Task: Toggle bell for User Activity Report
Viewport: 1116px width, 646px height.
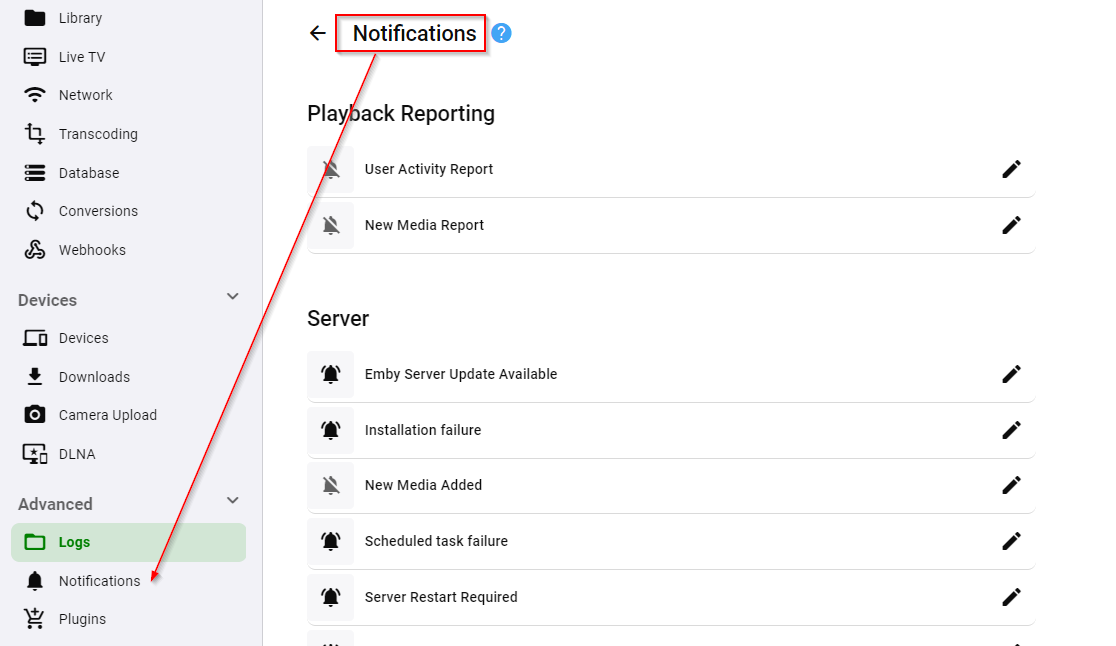Action: coord(331,170)
